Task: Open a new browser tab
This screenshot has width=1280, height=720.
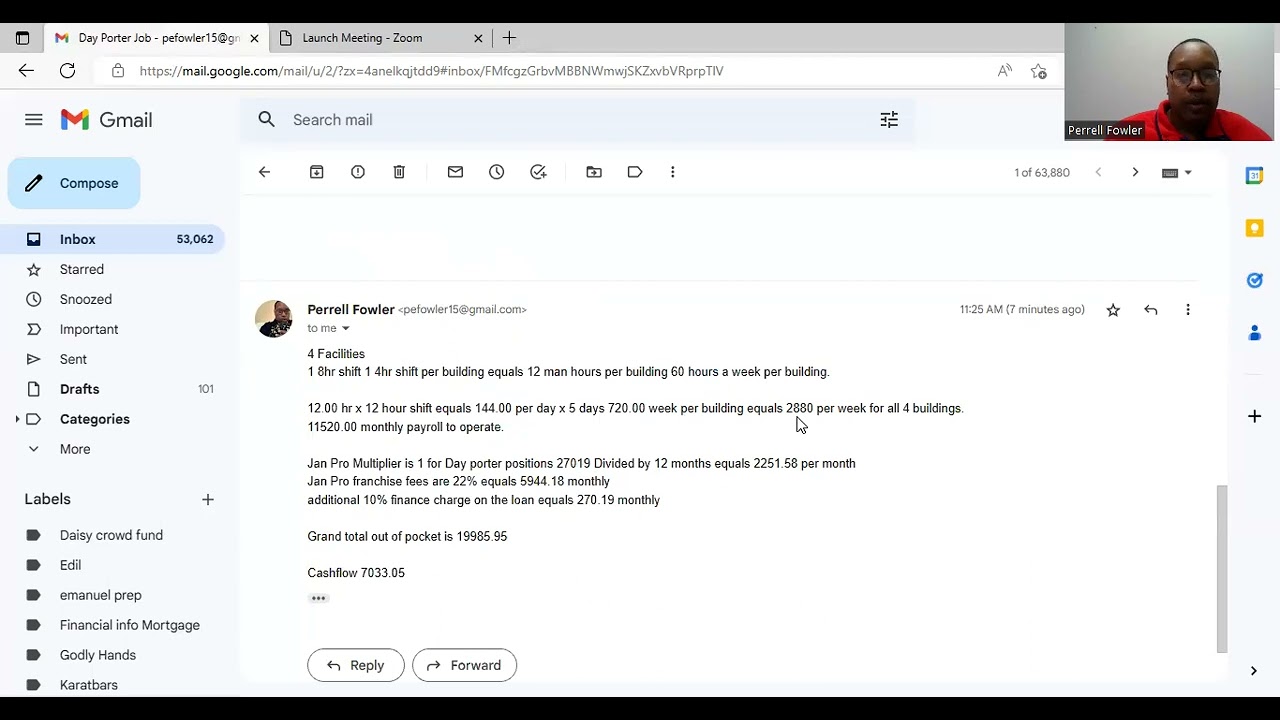Action: 509,38
